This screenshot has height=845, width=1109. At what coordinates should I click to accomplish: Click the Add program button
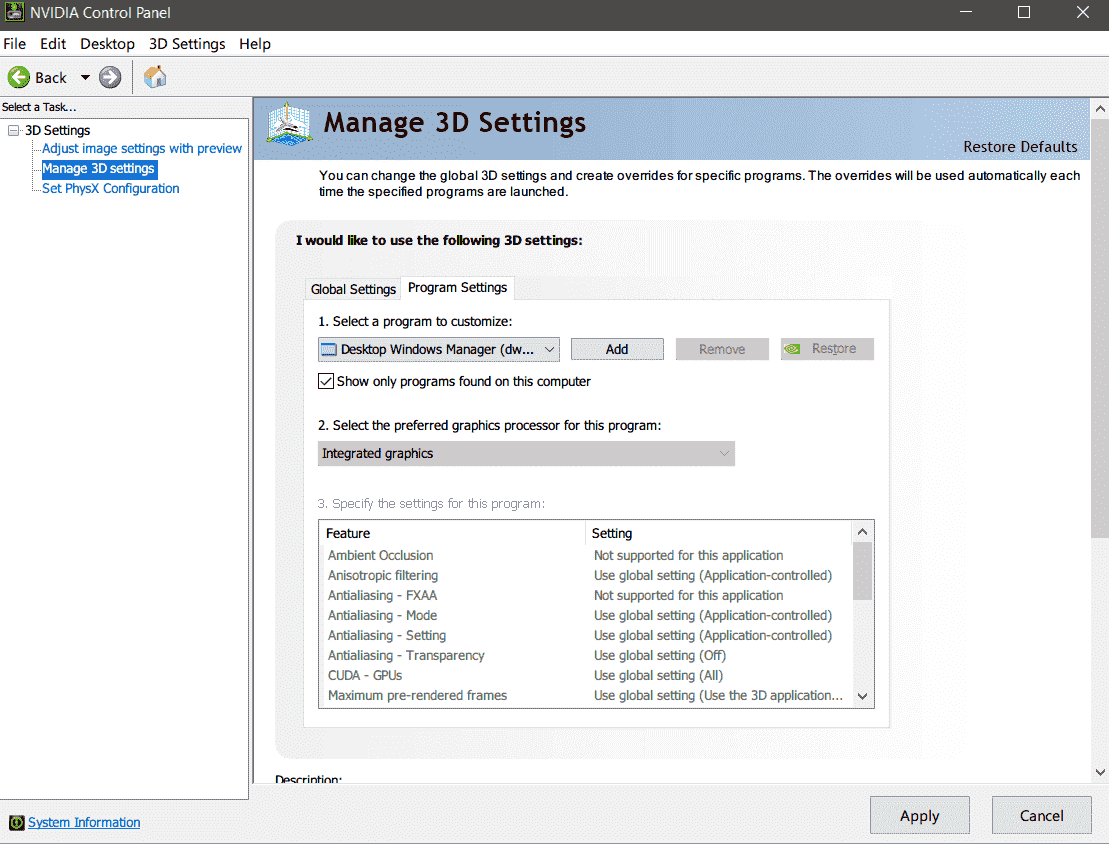[x=617, y=349]
